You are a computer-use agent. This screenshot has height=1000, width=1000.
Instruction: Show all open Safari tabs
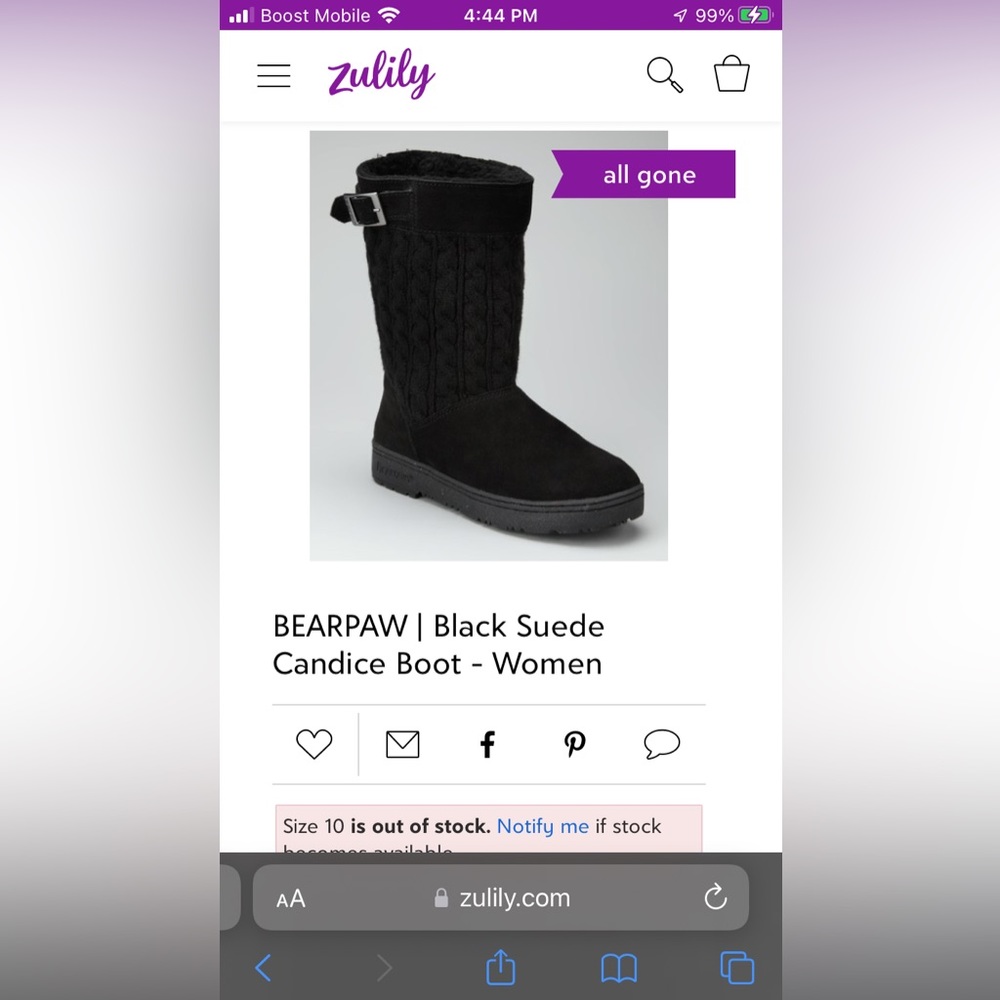737,967
